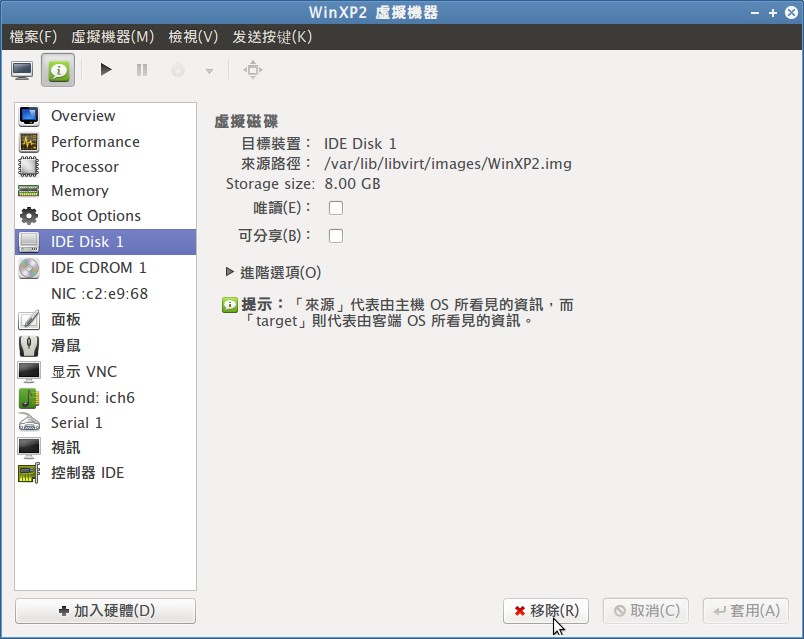Screen dimensions: 804x639
Task: Click the source path /var/lib/libvirt/images/WinXP2.img
Action: (448, 164)
